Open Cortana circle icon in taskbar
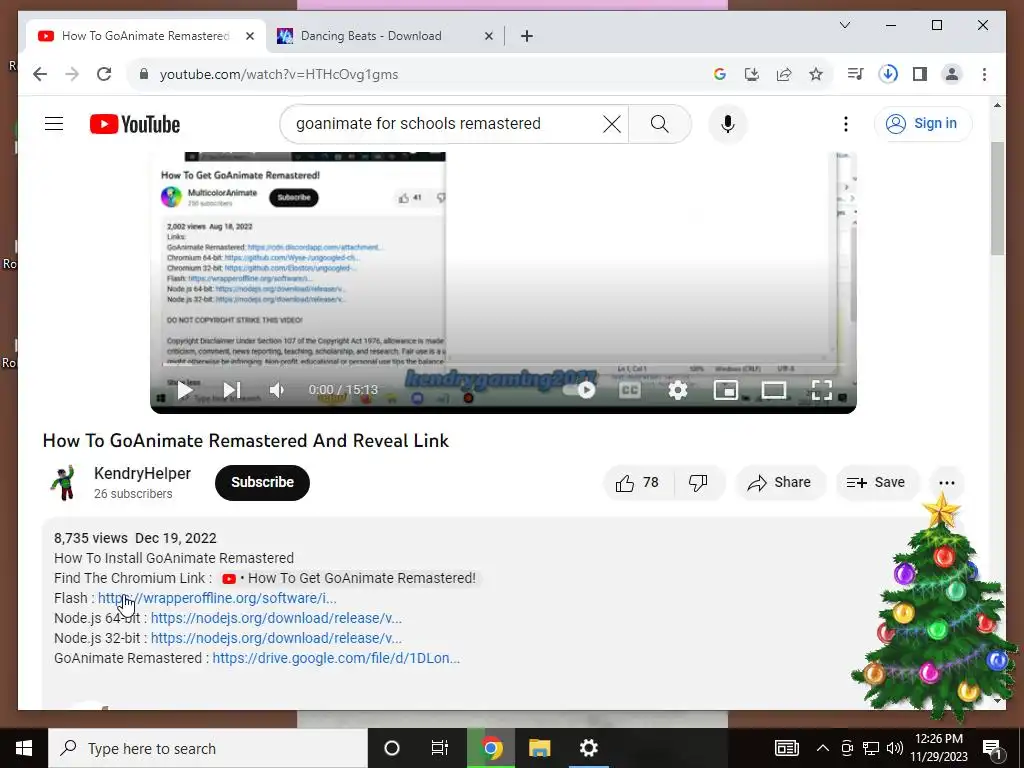This screenshot has width=1024, height=768. [x=392, y=748]
